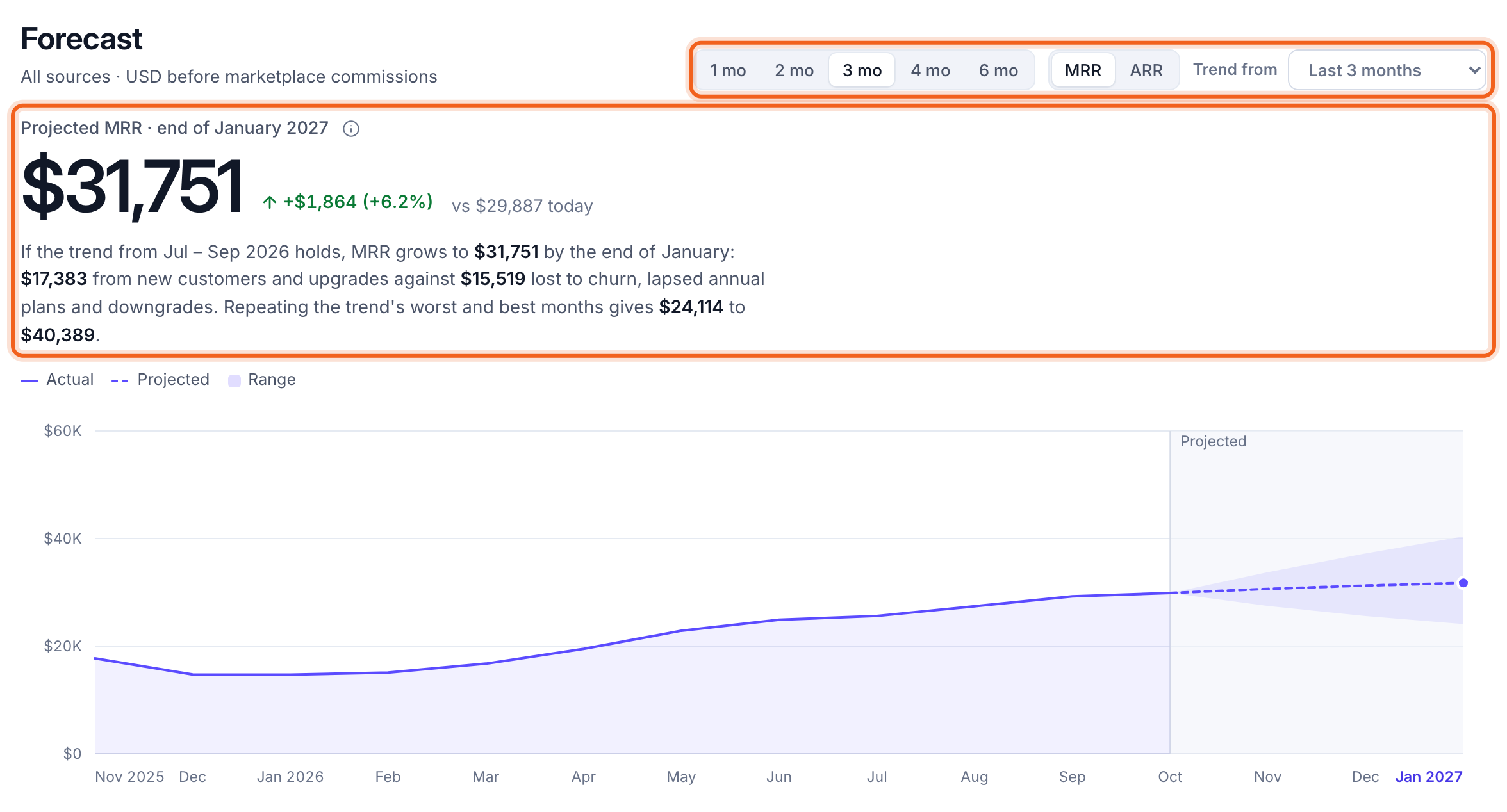The image size is (1507, 812).
Task: Click the Jan 2027 axis label
Action: tap(1429, 777)
